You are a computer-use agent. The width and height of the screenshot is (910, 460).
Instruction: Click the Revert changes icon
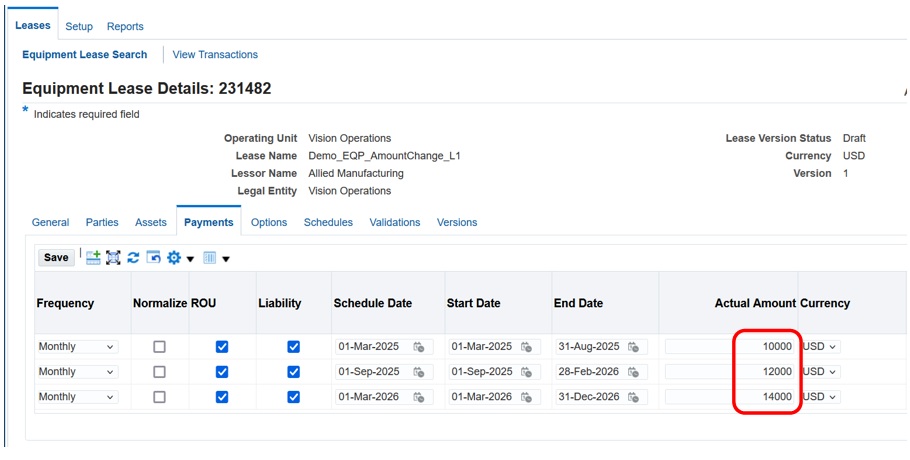(x=153, y=257)
